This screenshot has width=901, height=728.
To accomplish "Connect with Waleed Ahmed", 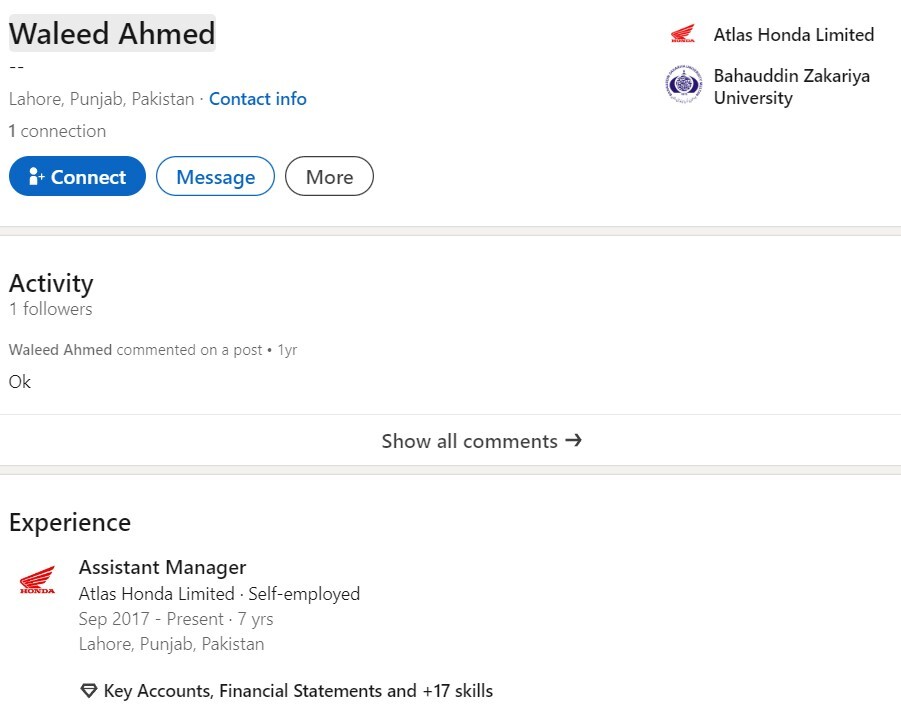I will tap(78, 176).
